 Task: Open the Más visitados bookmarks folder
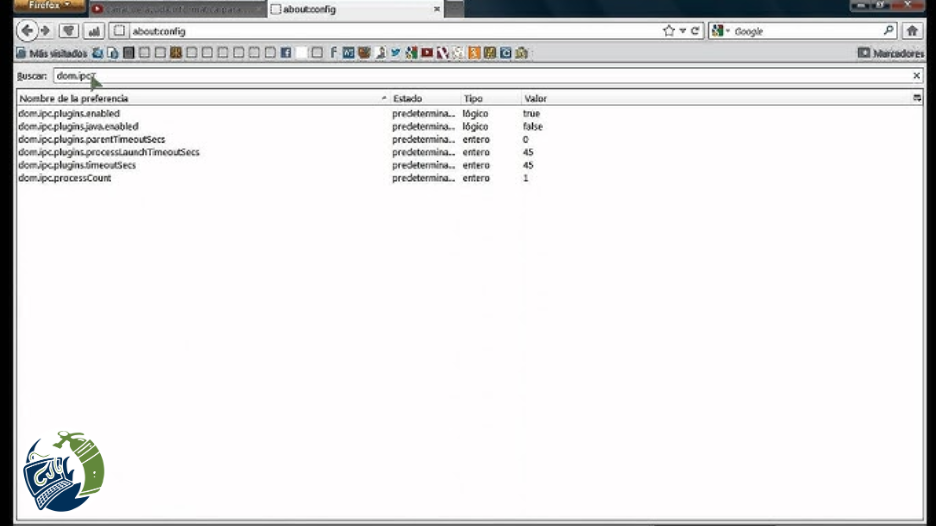pos(52,53)
